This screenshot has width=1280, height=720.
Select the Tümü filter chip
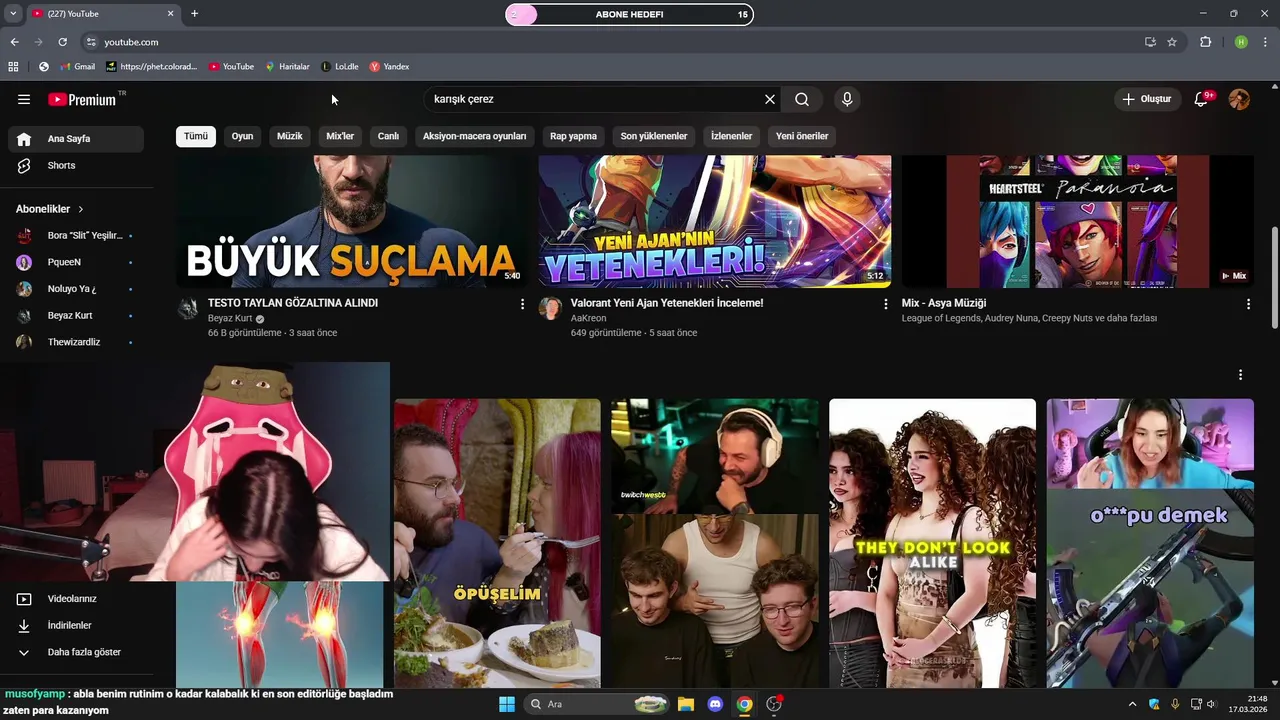(x=196, y=136)
